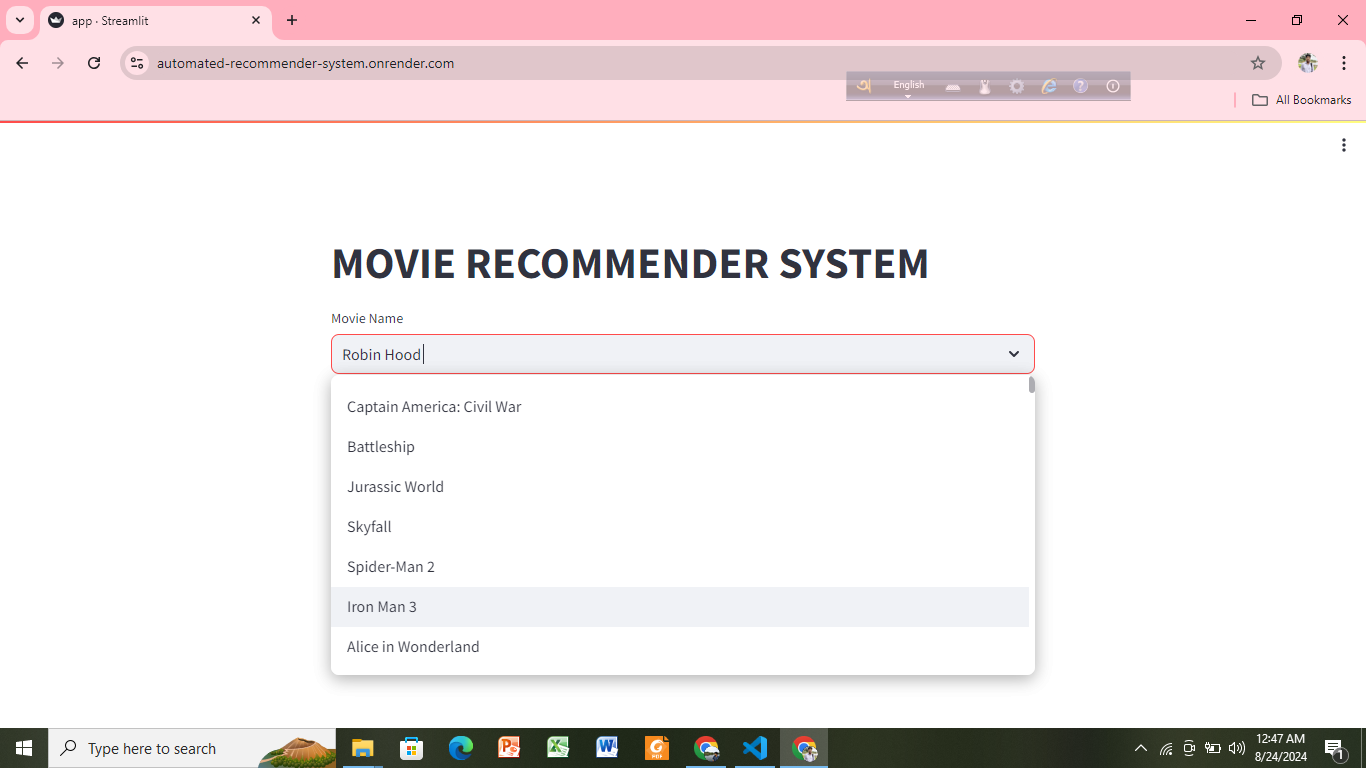Click the Avro browser globe icon

1048,86
